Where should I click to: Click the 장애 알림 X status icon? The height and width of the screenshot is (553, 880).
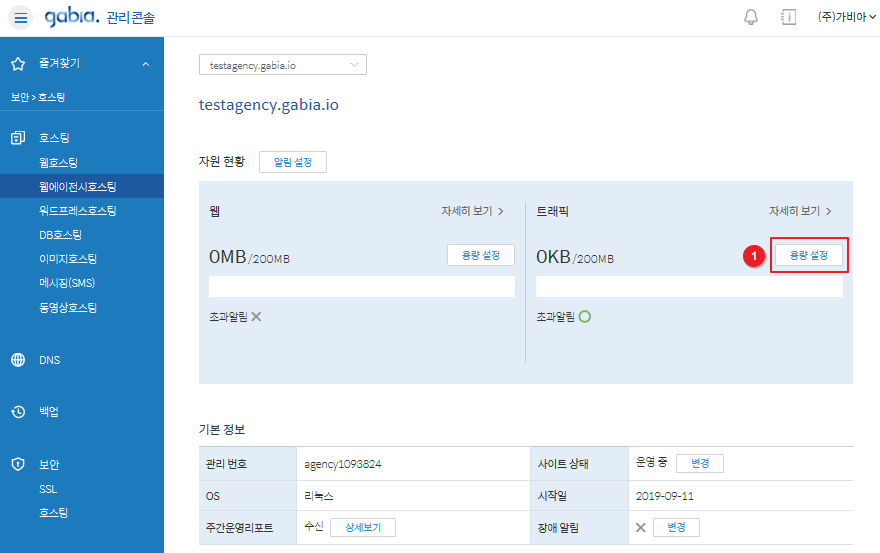point(641,528)
